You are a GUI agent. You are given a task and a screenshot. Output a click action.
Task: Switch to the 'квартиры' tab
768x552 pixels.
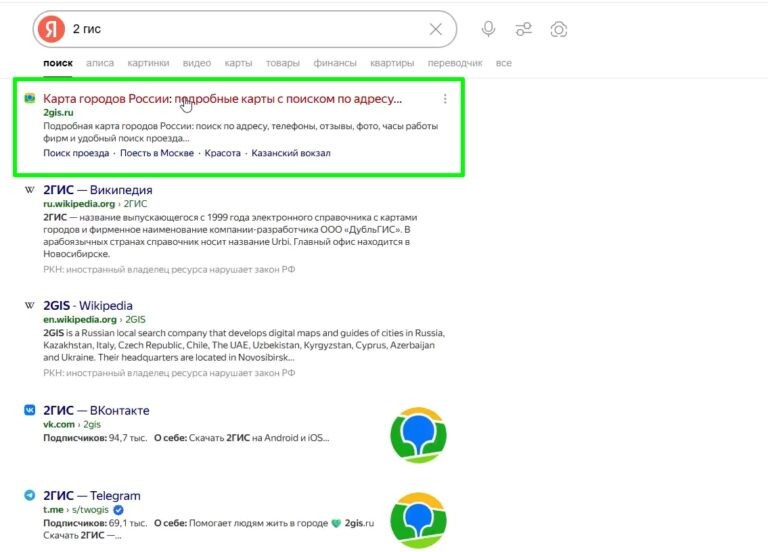(x=392, y=63)
